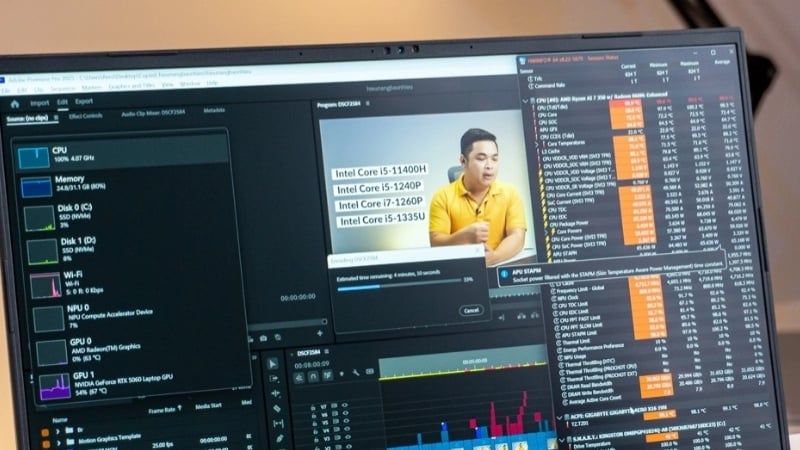Open the Button Editor plus icon in Source monitor
The height and width of the screenshot is (450, 800).
point(320,333)
